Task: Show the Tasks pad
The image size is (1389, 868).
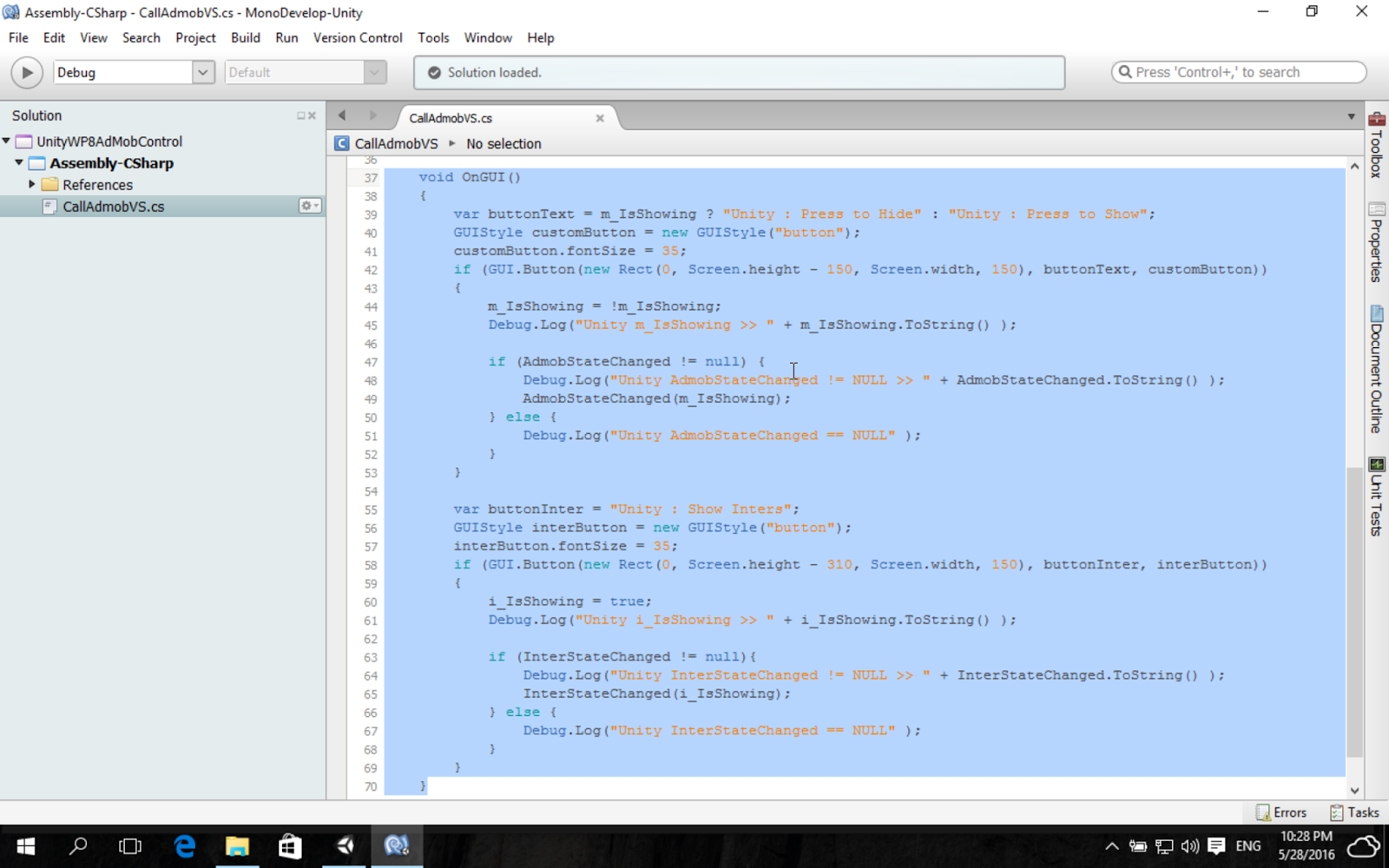Action: click(1354, 812)
